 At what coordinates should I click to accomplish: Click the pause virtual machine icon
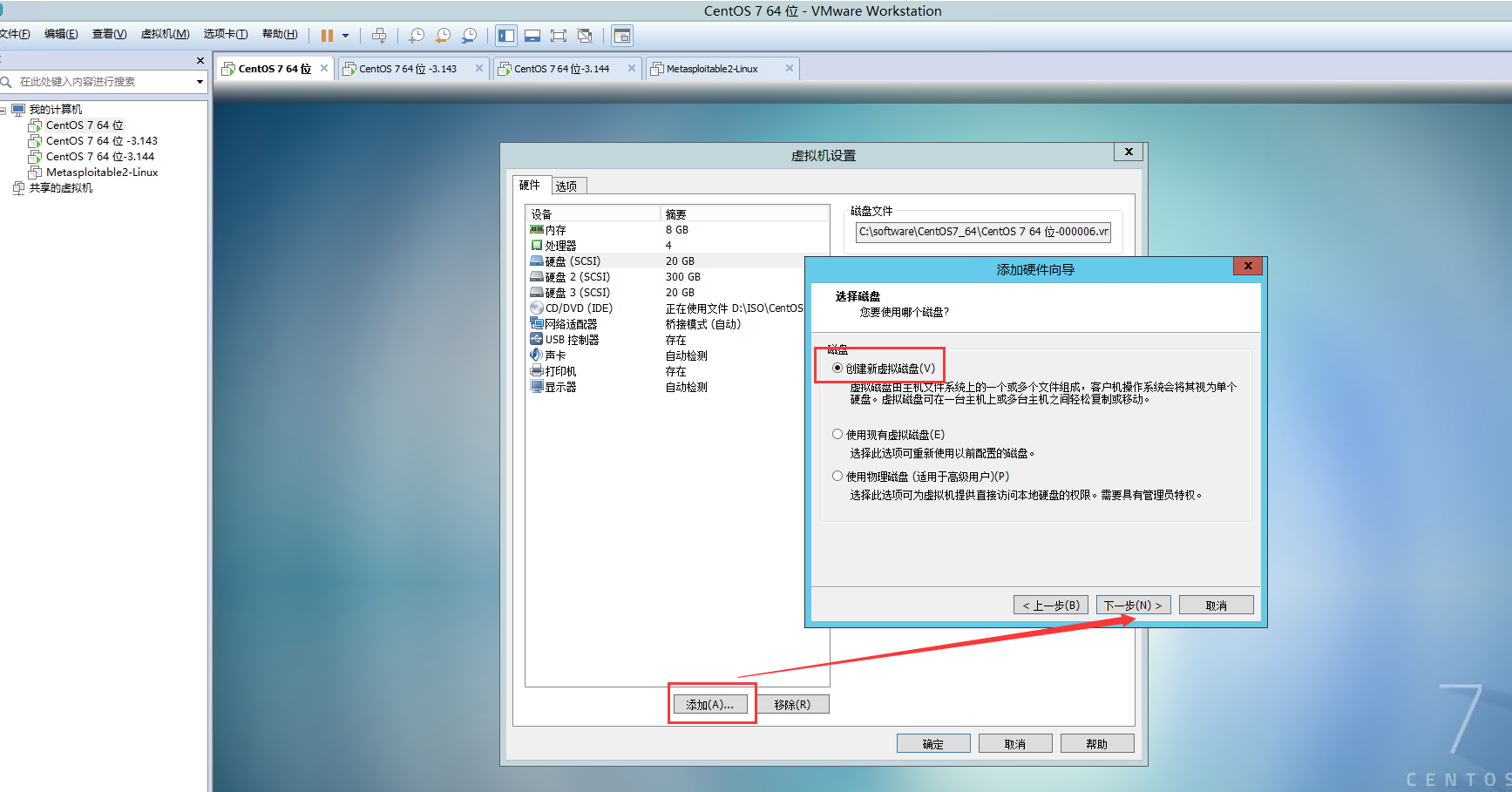[x=327, y=36]
